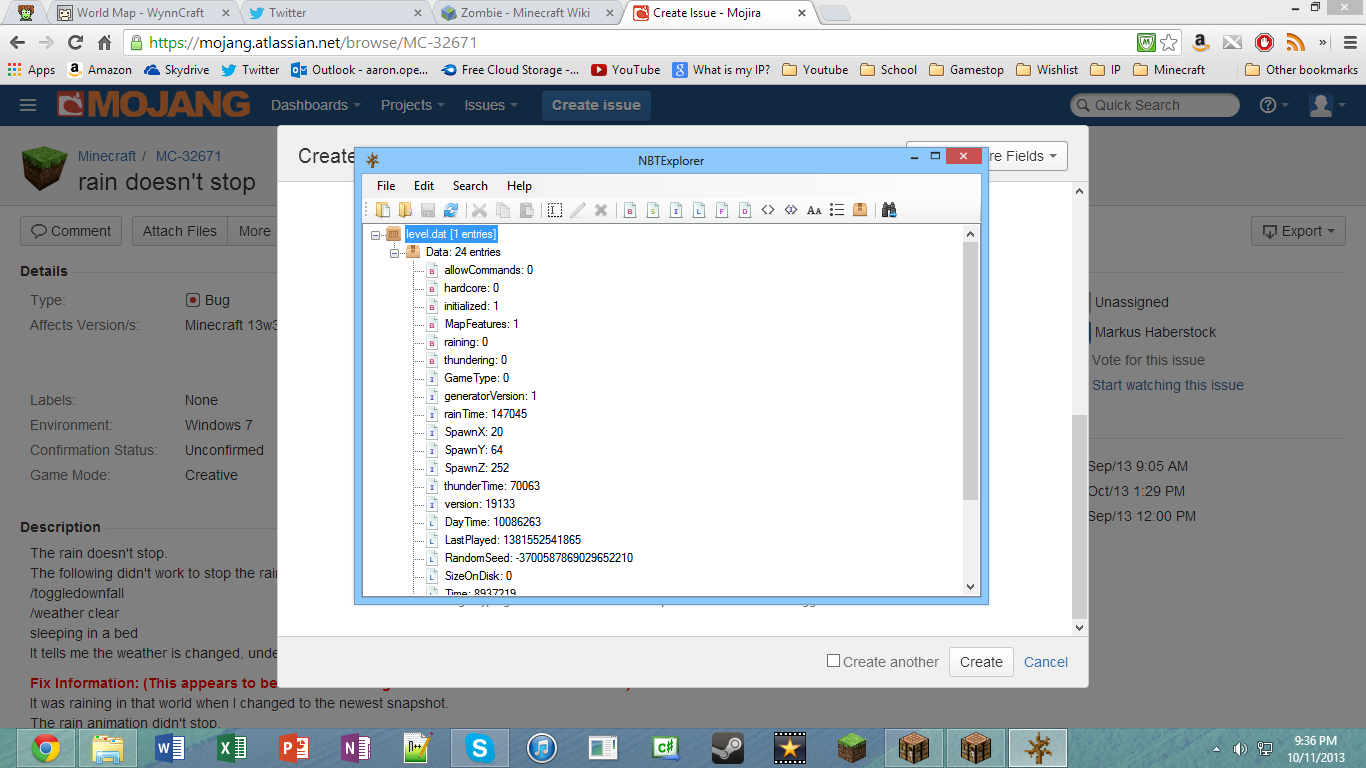The width and height of the screenshot is (1366, 768).
Task: Select the raining: 0 tree entry
Action: pos(466,342)
